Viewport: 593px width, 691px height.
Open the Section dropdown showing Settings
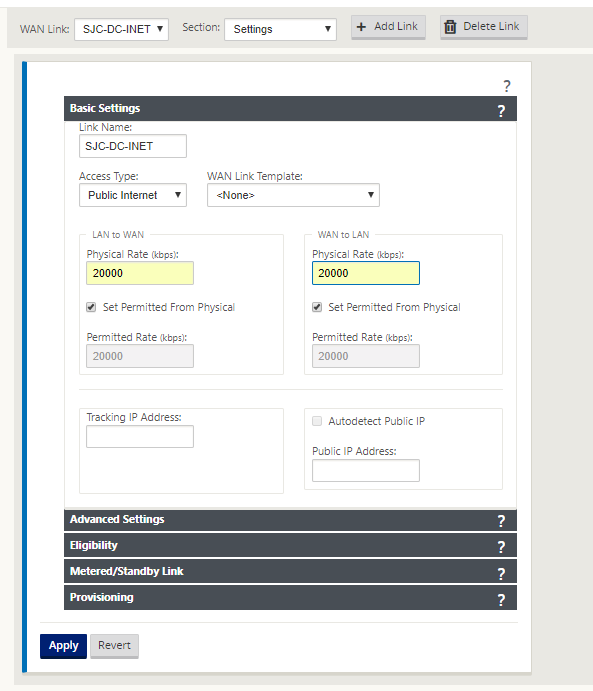[x=280, y=29]
